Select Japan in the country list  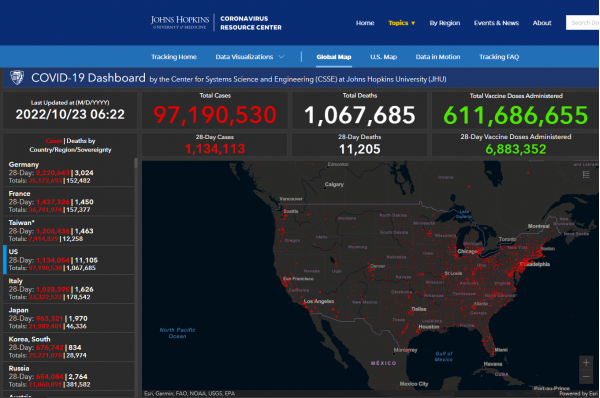point(68,318)
